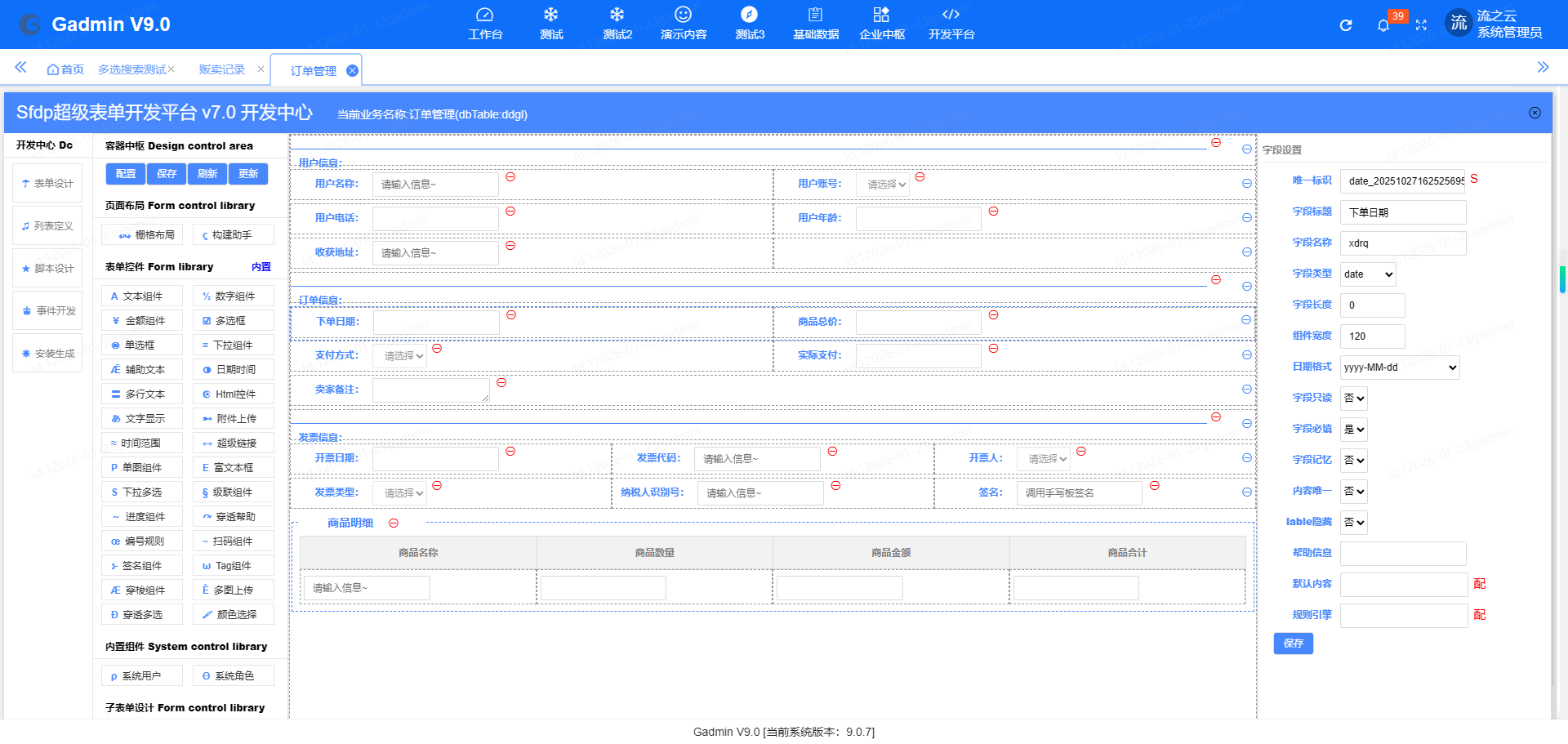Open 列表定义 in the left sidebar

coord(47,226)
